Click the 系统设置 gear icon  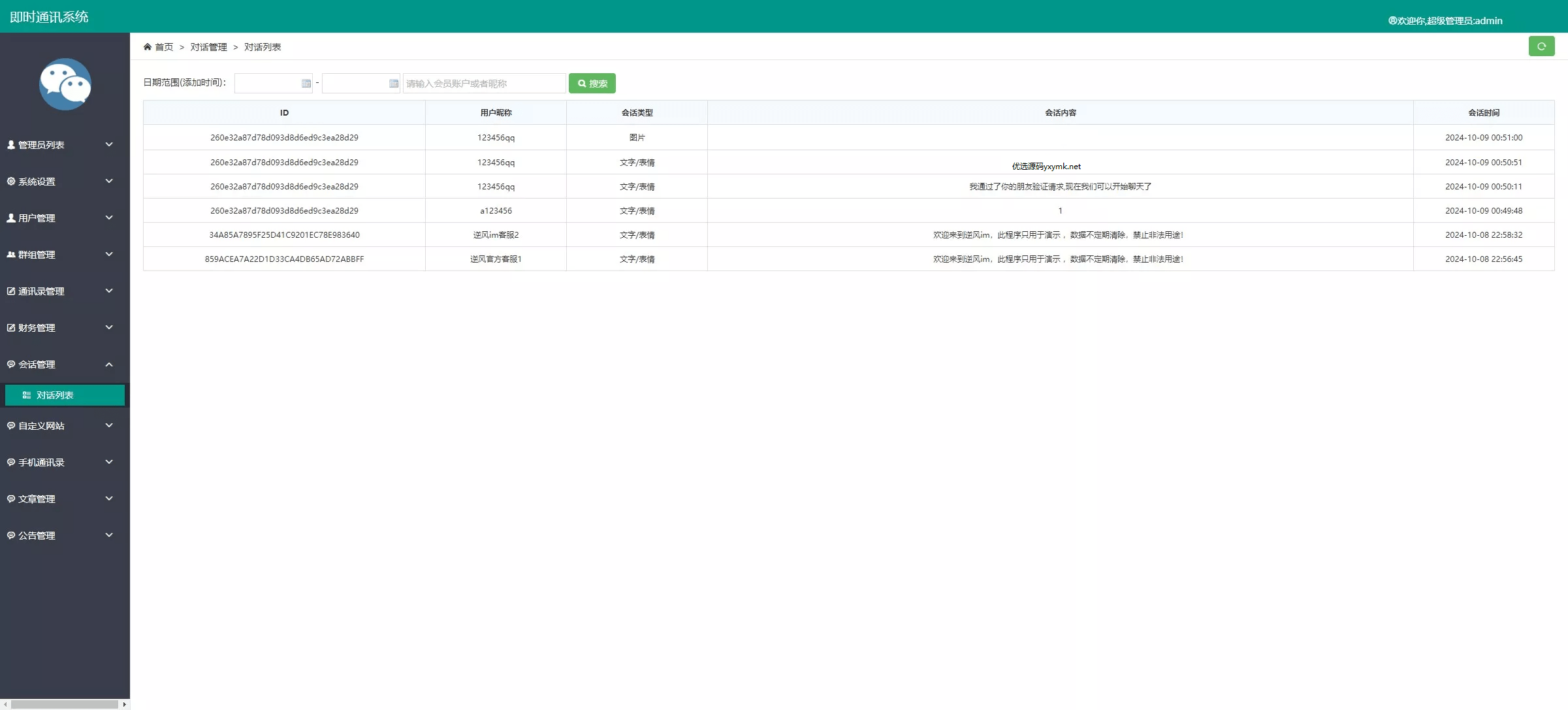pyautogui.click(x=11, y=182)
